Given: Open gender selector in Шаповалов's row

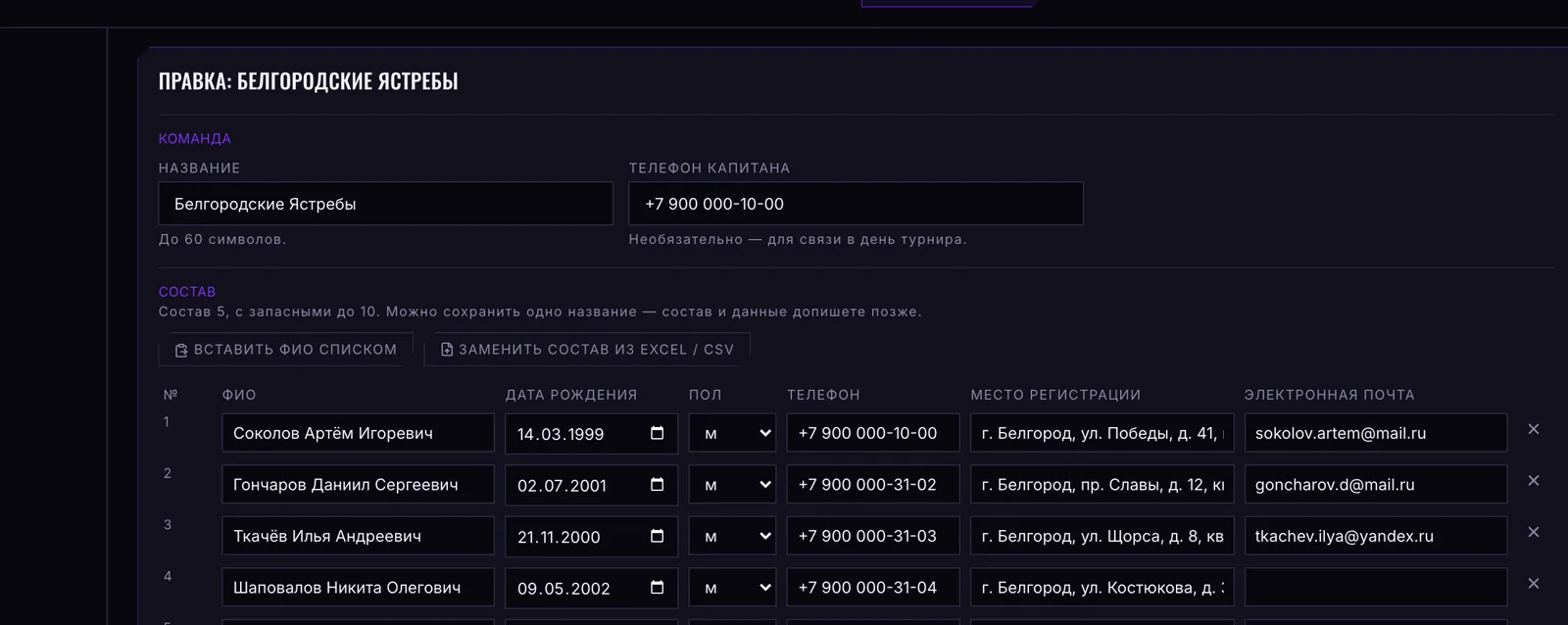Looking at the screenshot, I should click(732, 588).
